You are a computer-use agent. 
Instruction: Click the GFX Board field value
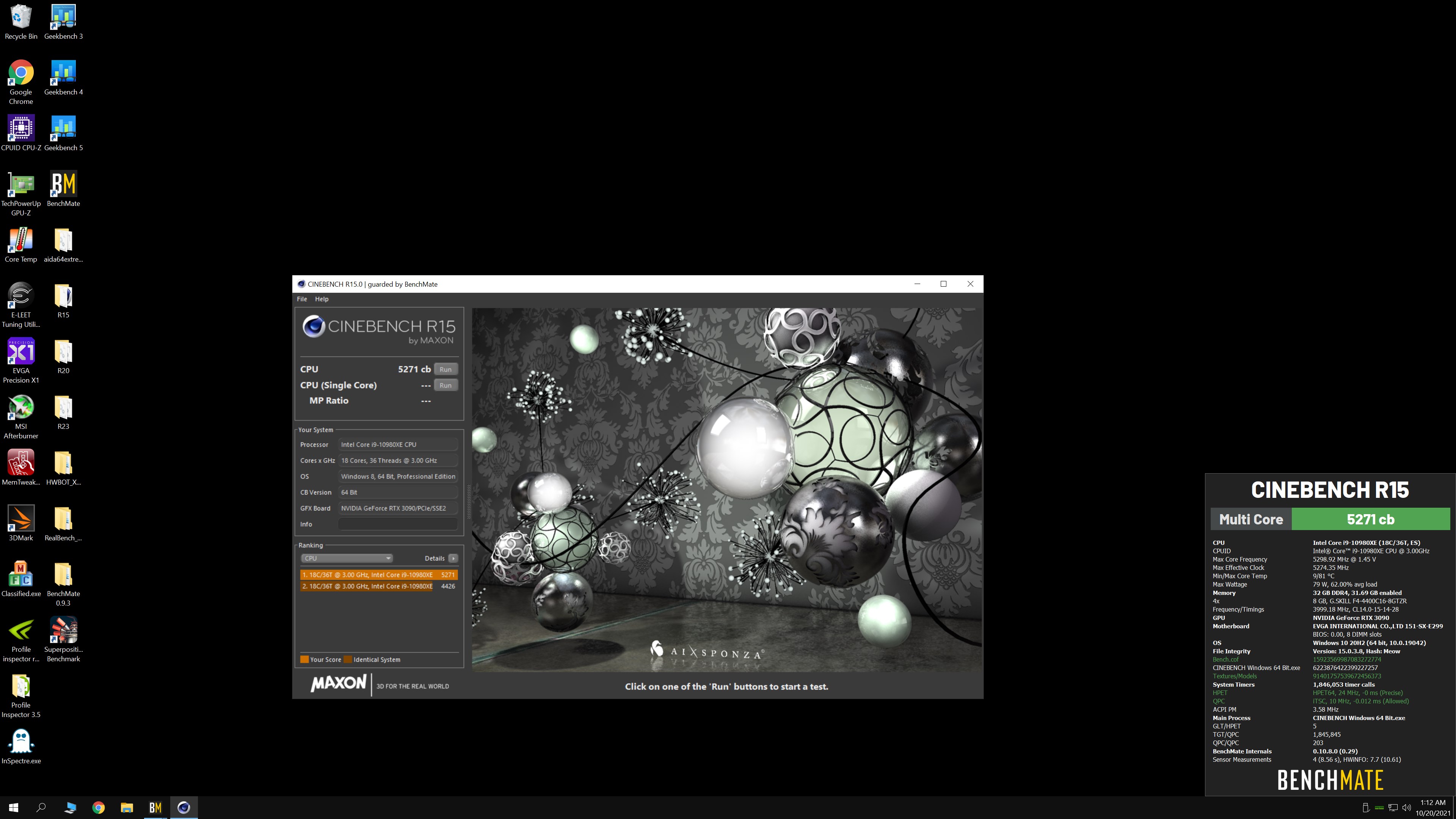398,508
